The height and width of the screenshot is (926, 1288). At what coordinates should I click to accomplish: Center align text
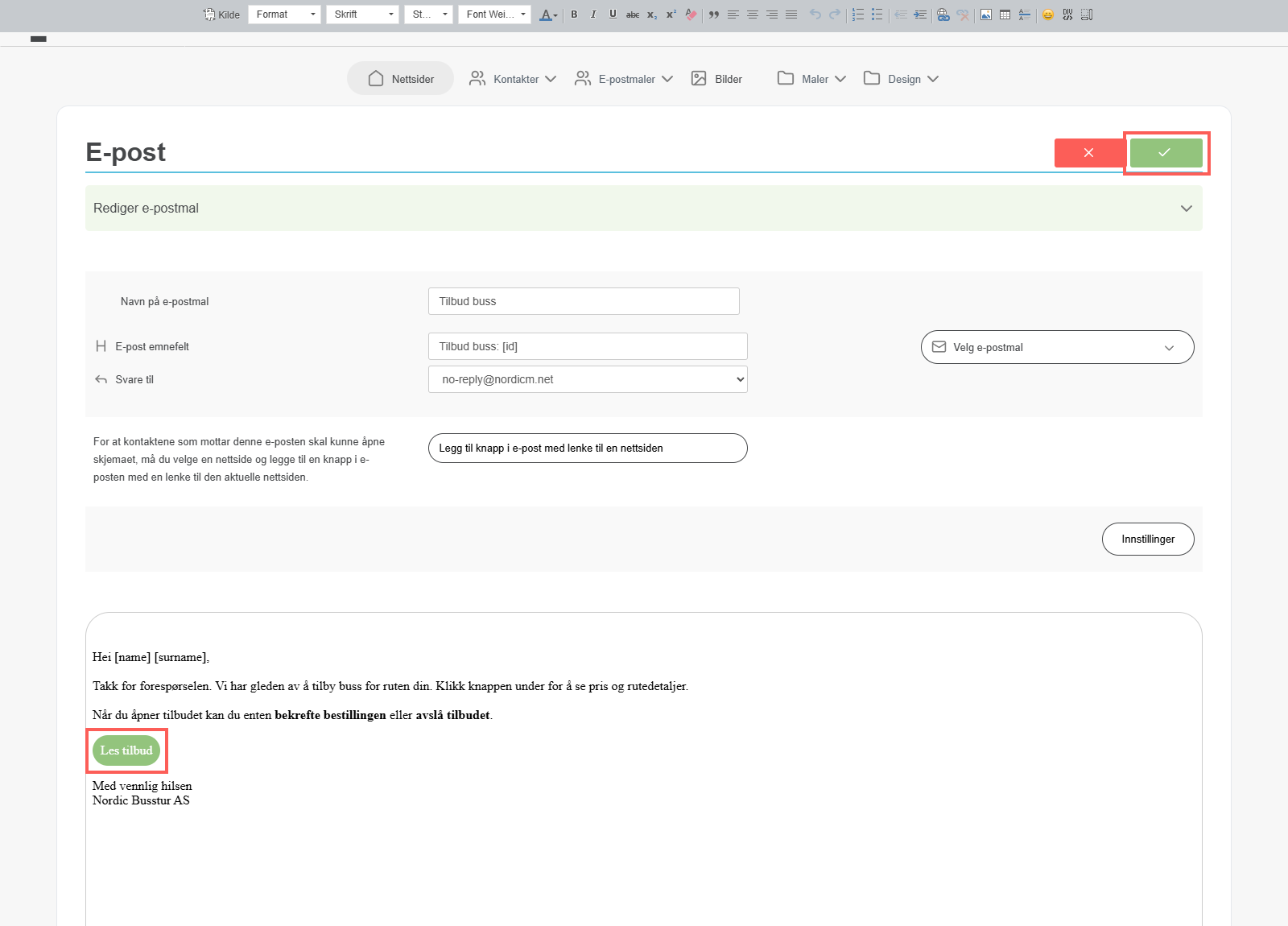click(753, 14)
